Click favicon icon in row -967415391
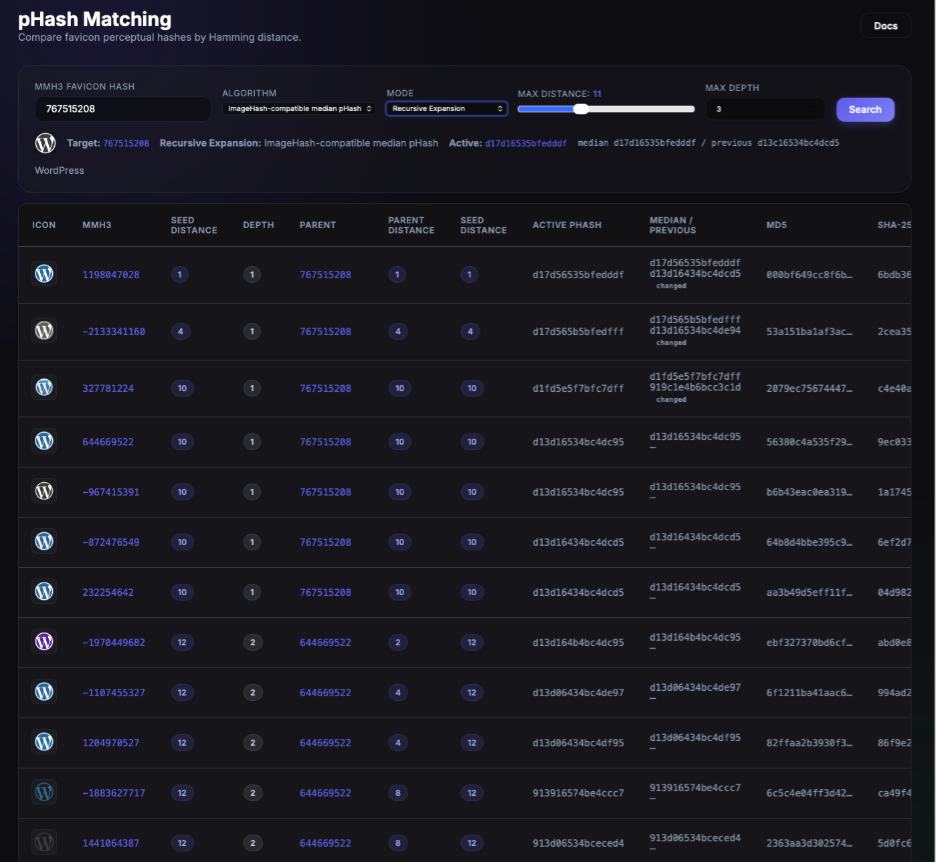936x862 pixels. (x=44, y=491)
